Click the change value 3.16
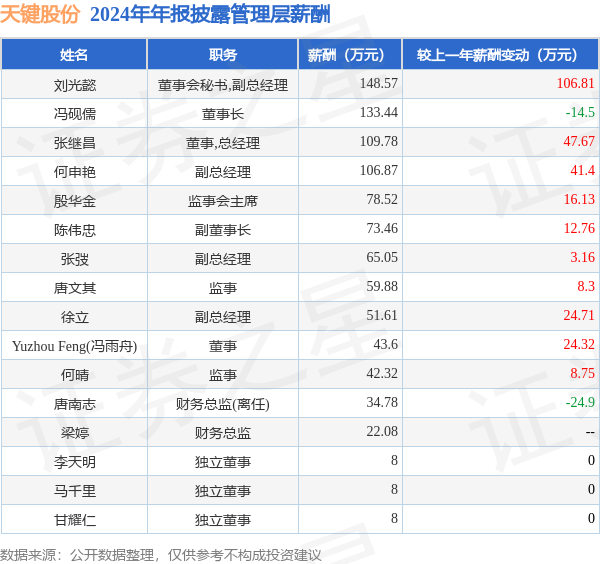The image size is (600, 564). (582, 257)
